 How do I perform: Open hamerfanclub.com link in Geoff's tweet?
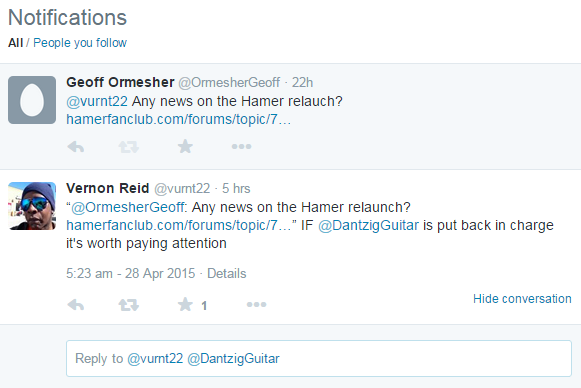point(178,119)
